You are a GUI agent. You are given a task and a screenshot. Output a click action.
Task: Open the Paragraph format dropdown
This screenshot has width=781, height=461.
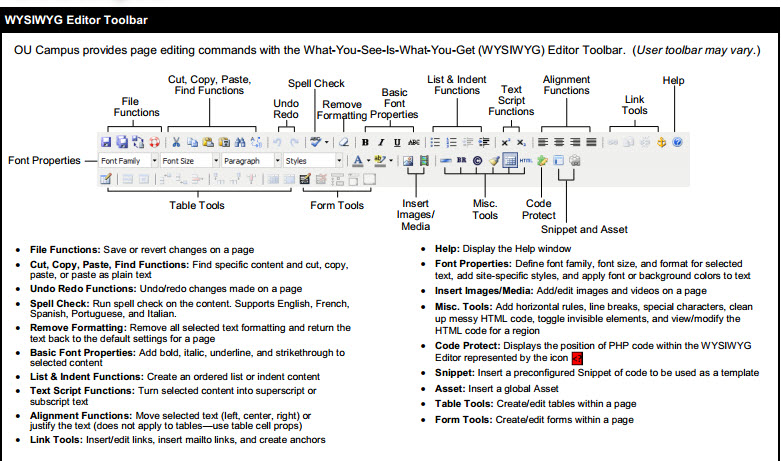tap(252, 161)
